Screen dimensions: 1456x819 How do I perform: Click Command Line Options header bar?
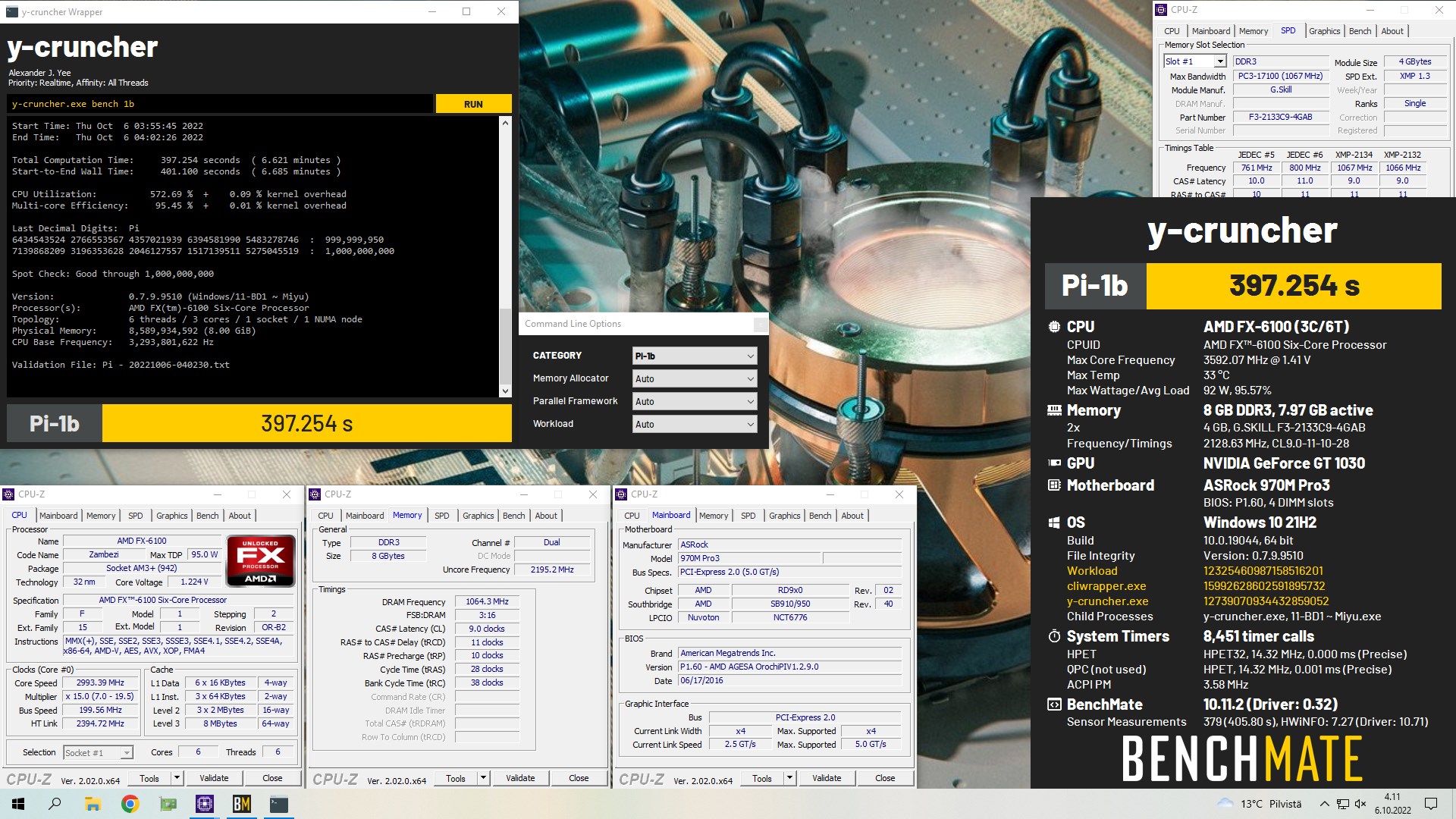[x=643, y=324]
